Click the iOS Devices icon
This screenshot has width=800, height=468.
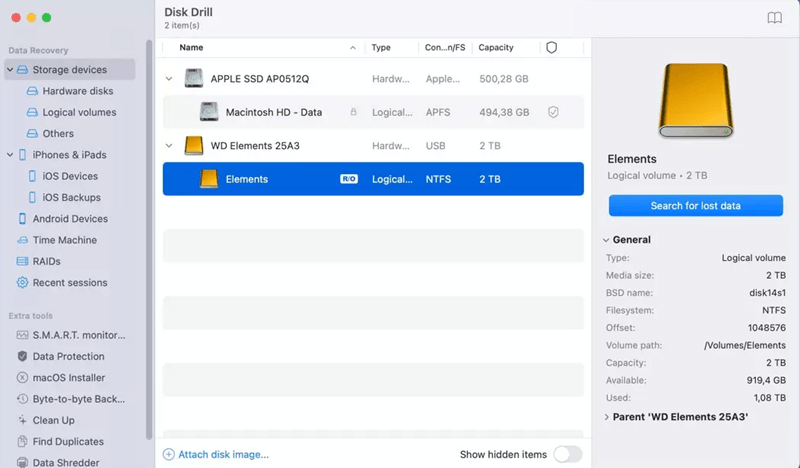[32, 176]
